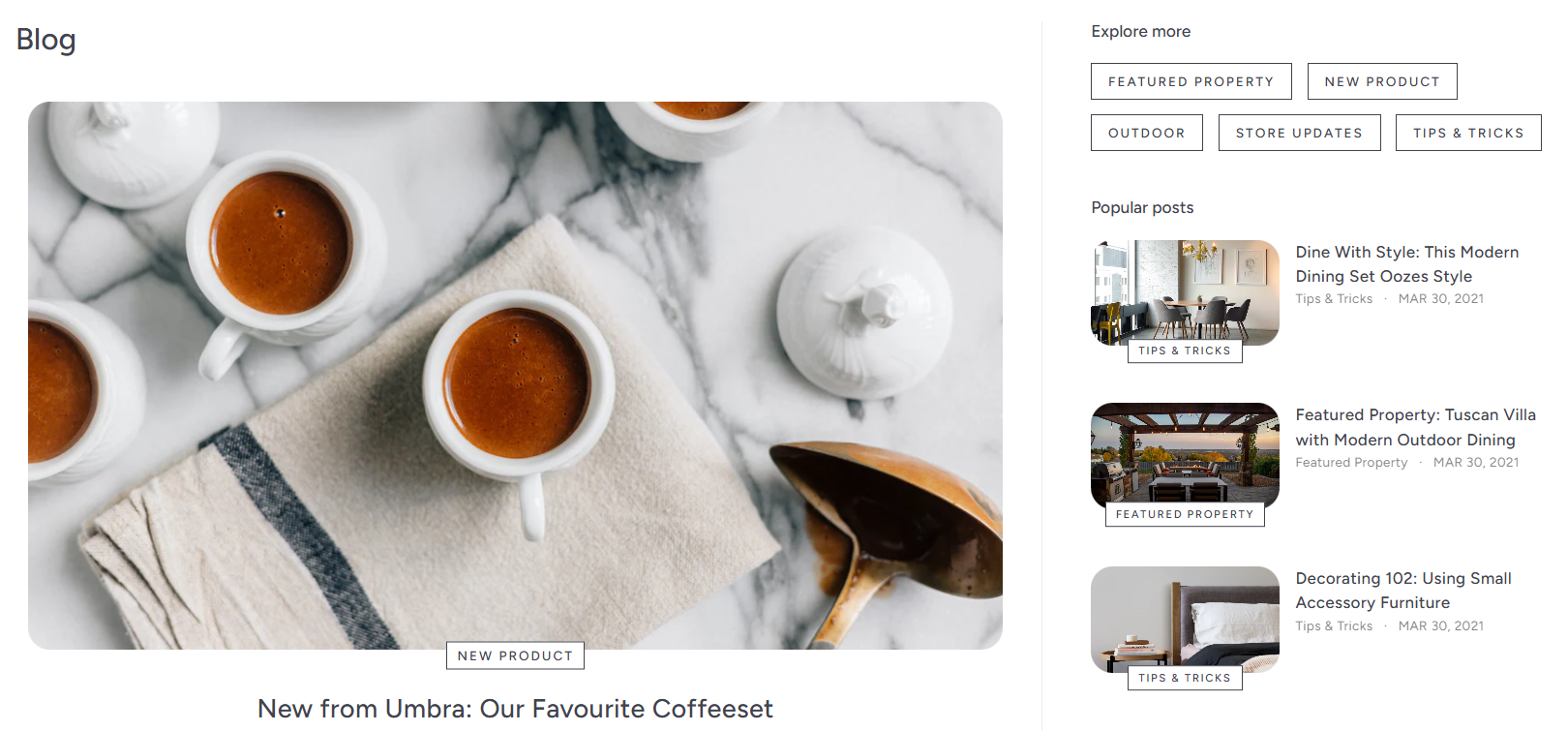Screen dimensions: 1568x731
Task: Open 'Dine With Style' post title
Action: [1407, 263]
